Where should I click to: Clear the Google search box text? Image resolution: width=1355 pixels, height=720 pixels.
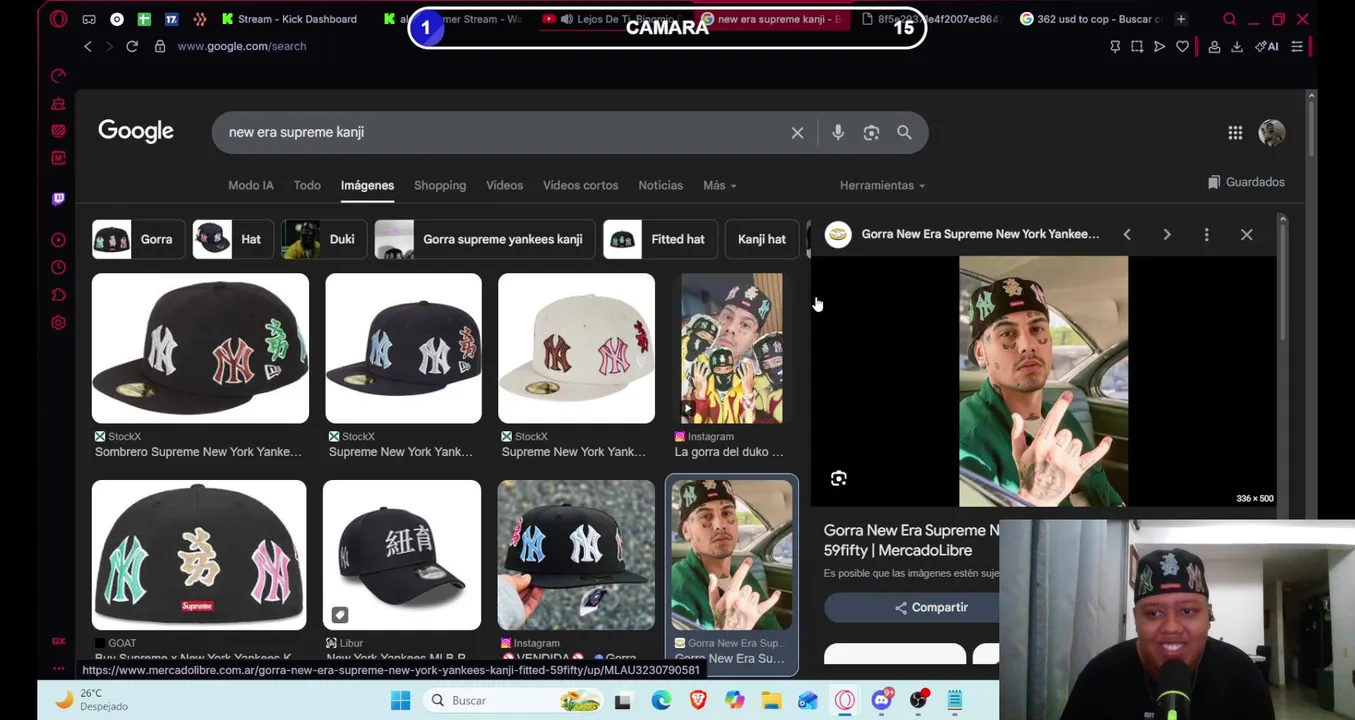797,133
